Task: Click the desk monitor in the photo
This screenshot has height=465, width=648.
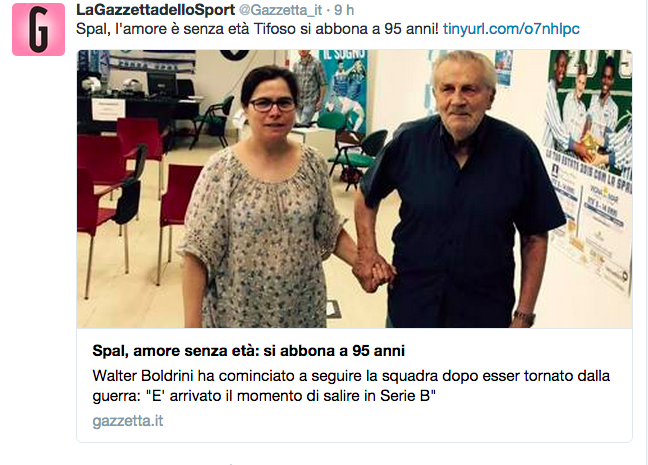Action: point(163,85)
